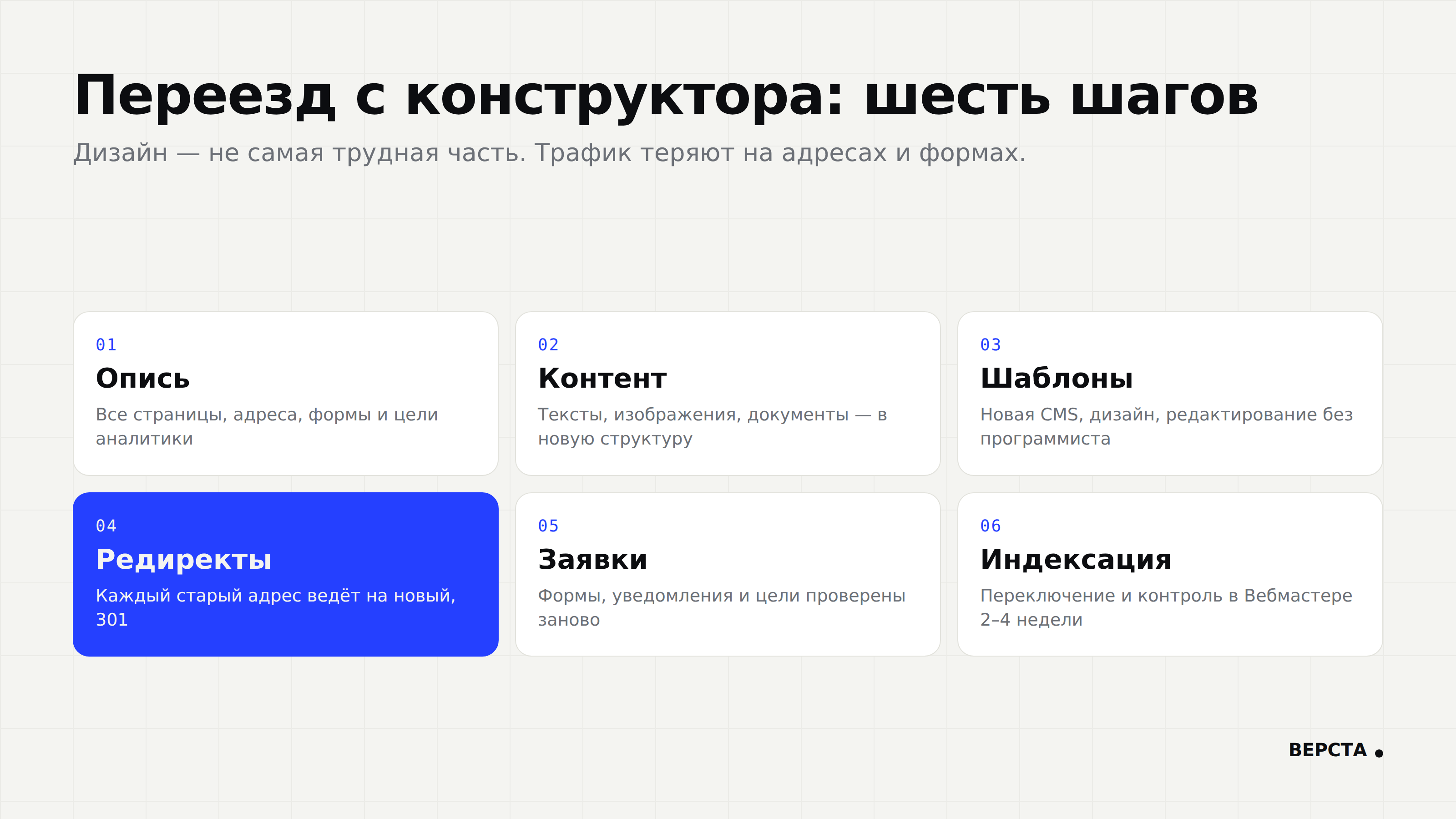This screenshot has height=819, width=1456.
Task: Select the 'Контент' card heading
Action: 602,378
